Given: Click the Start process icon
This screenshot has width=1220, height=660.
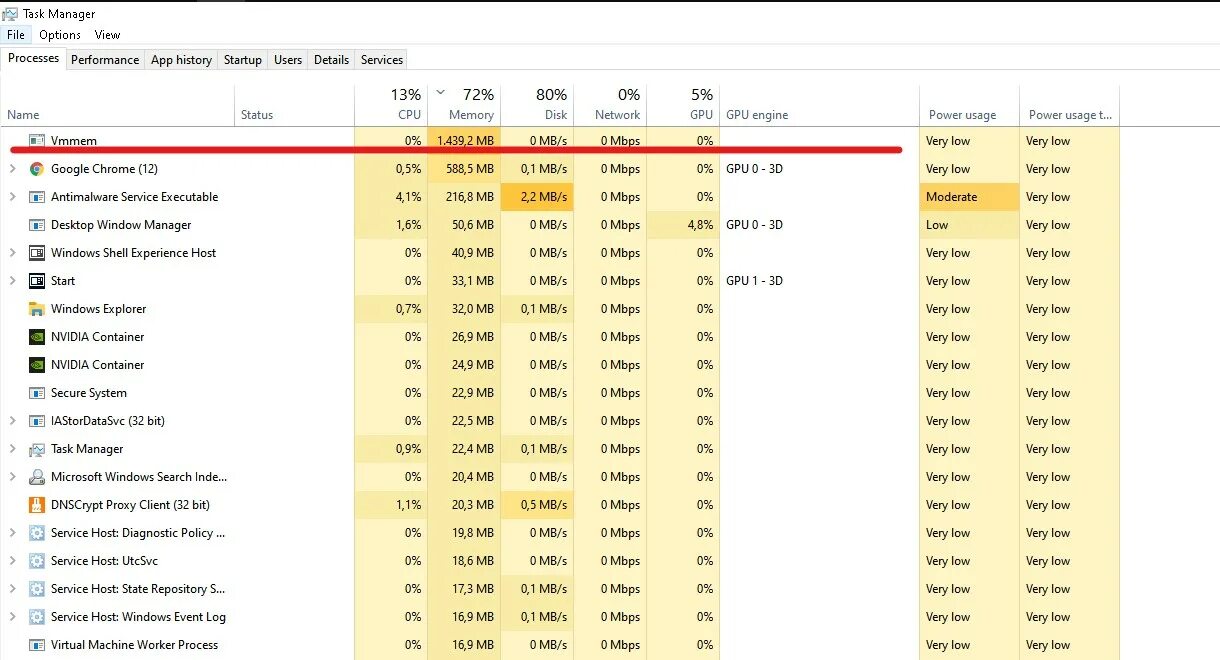Looking at the screenshot, I should [x=37, y=281].
